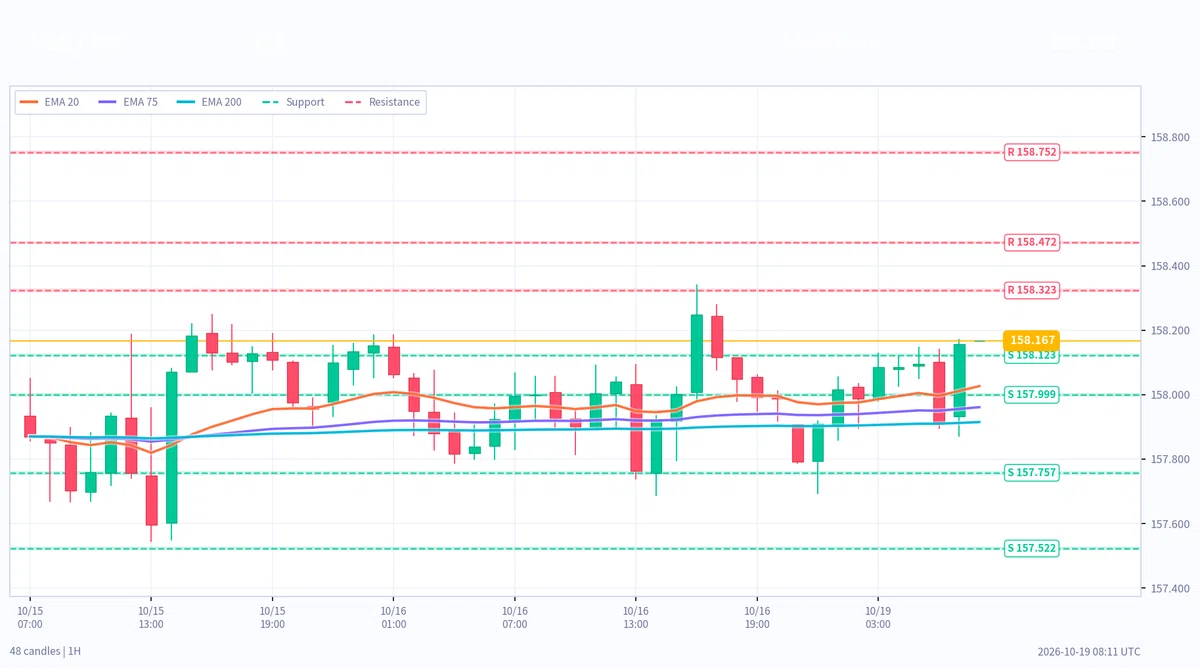Select the S 157.999 support label
Image resolution: width=1200 pixels, height=668 pixels.
point(1031,395)
